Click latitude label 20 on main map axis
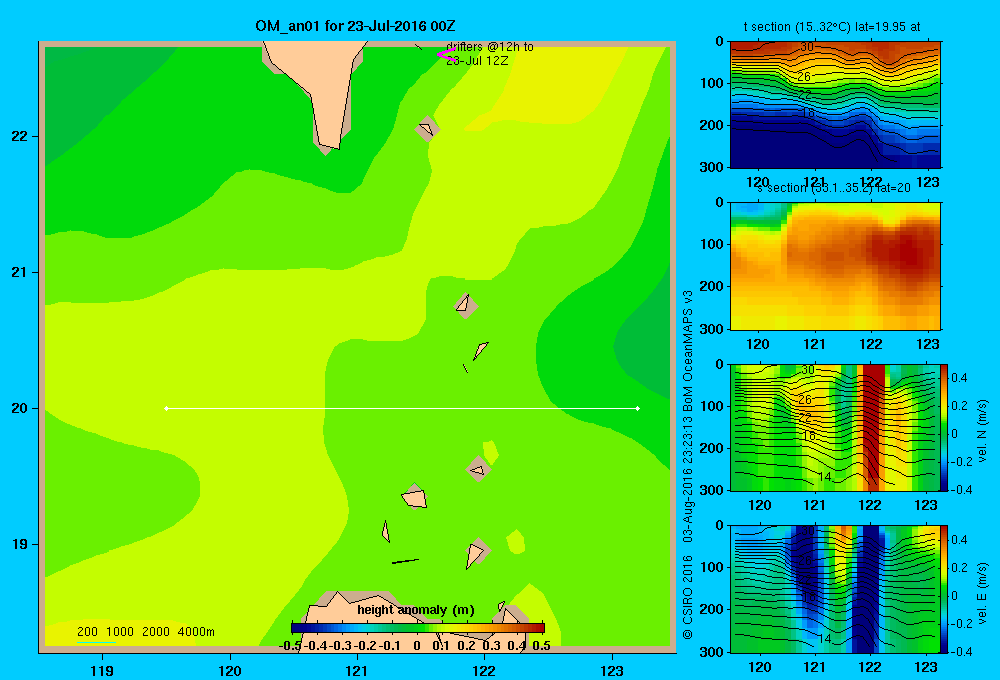Viewport: 1000px width, 680px height. 20,408
